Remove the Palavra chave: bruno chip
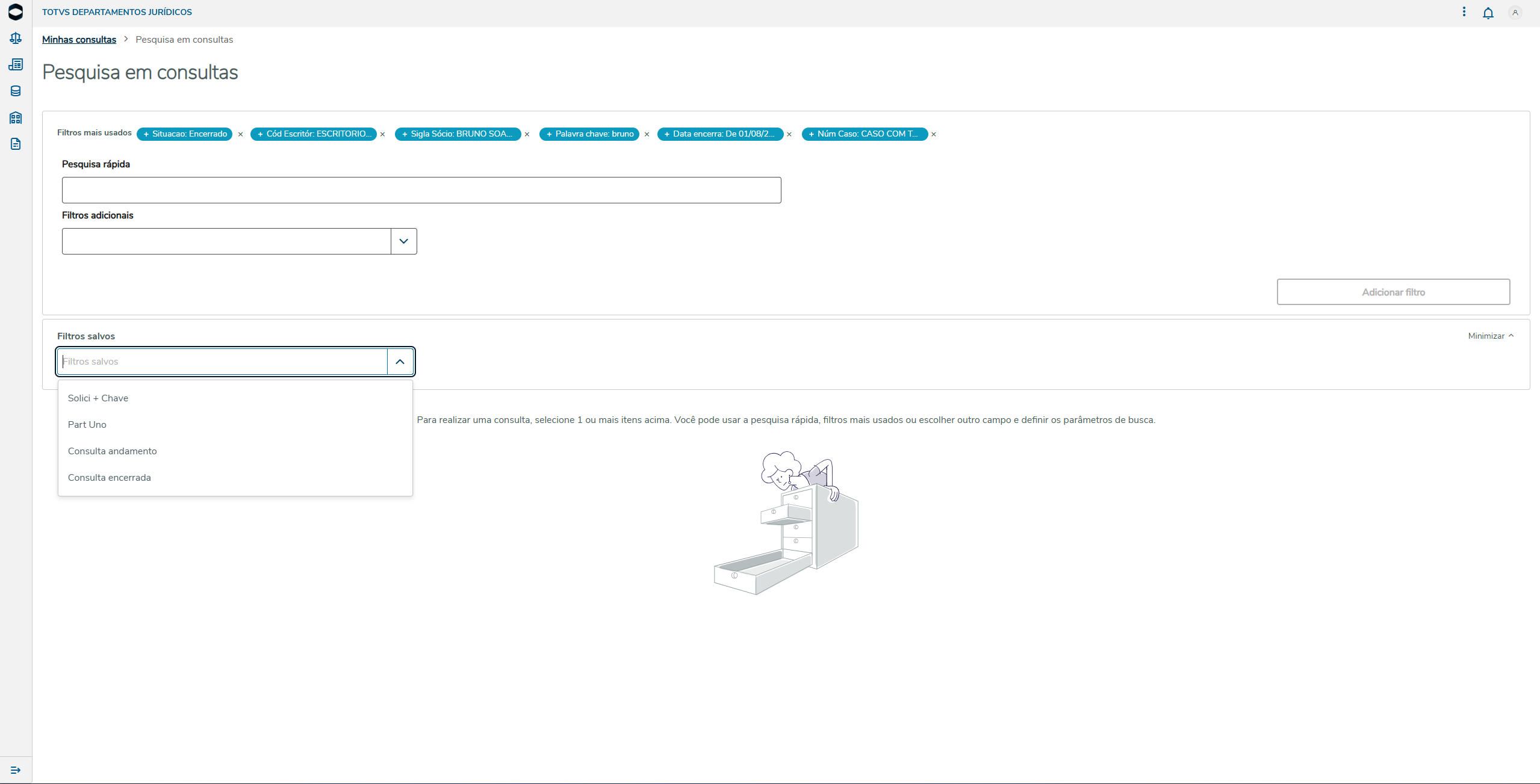This screenshot has width=1540, height=784. pyautogui.click(x=647, y=134)
